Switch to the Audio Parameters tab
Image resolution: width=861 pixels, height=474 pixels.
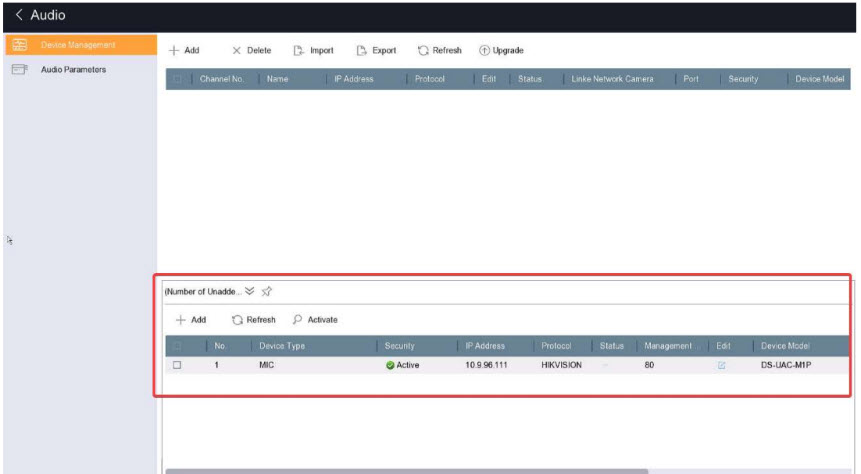point(73,70)
